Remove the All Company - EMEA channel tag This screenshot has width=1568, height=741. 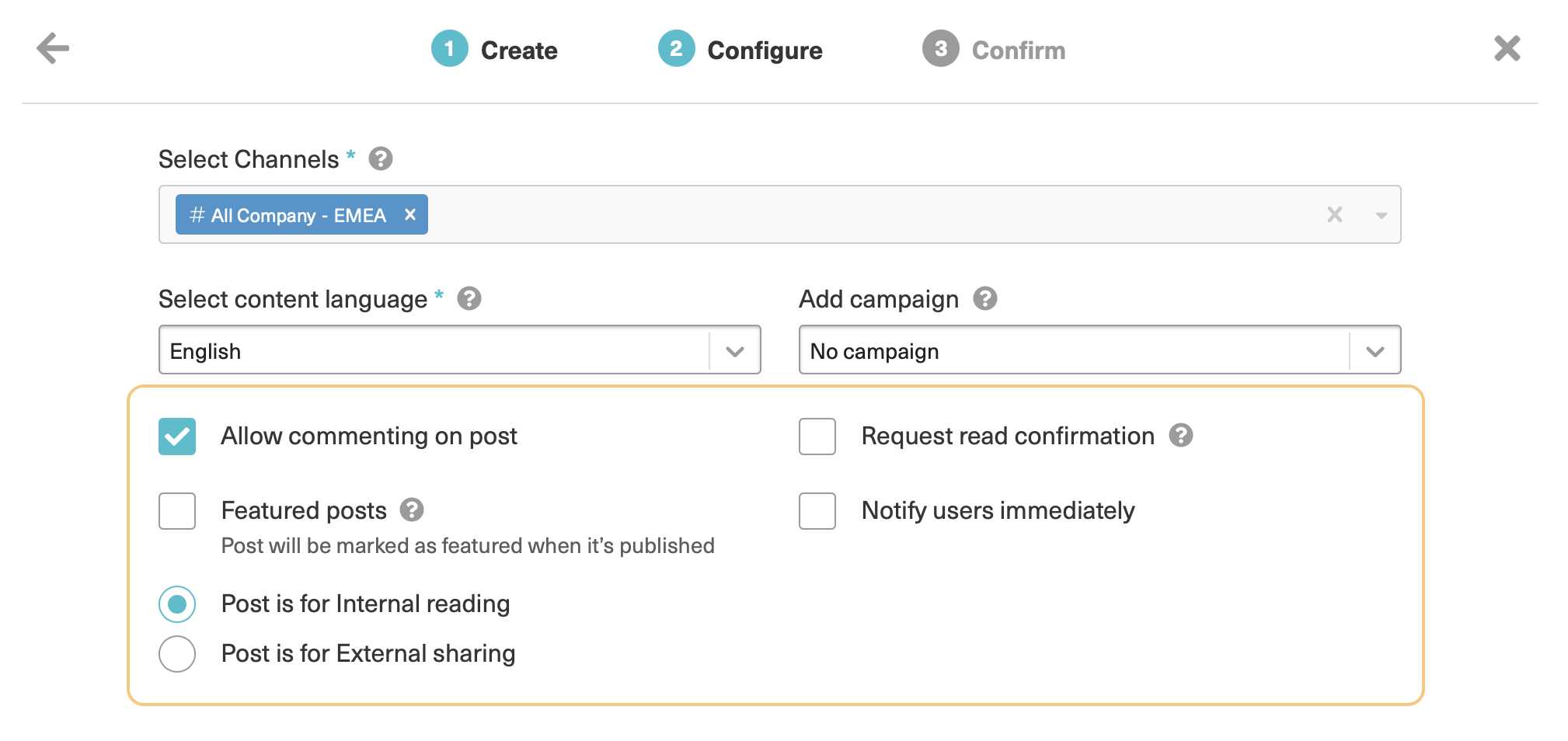point(410,215)
